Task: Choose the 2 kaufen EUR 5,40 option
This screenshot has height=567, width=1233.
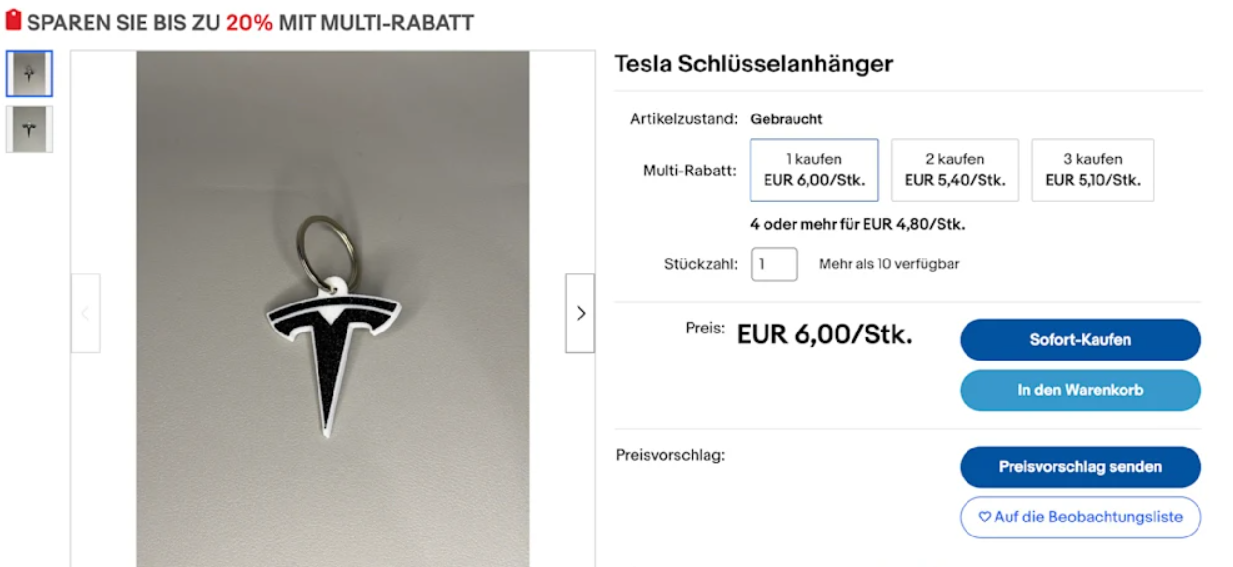Action: pyautogui.click(x=955, y=170)
